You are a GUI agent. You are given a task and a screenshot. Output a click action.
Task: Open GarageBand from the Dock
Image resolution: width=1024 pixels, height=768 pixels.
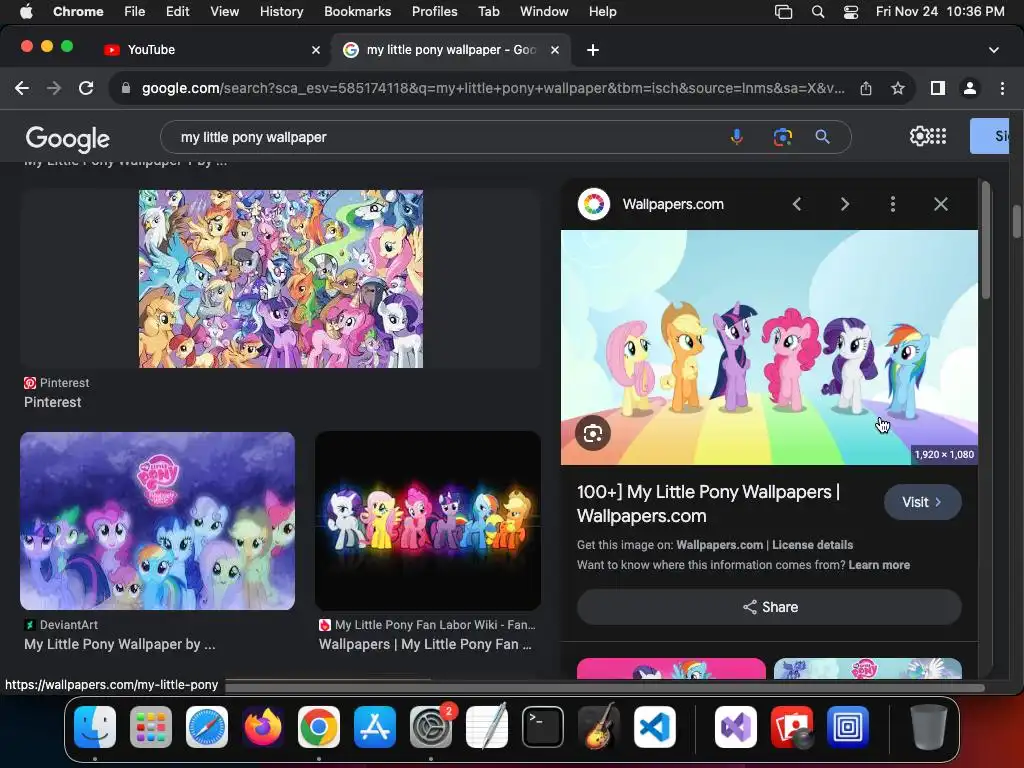(599, 727)
